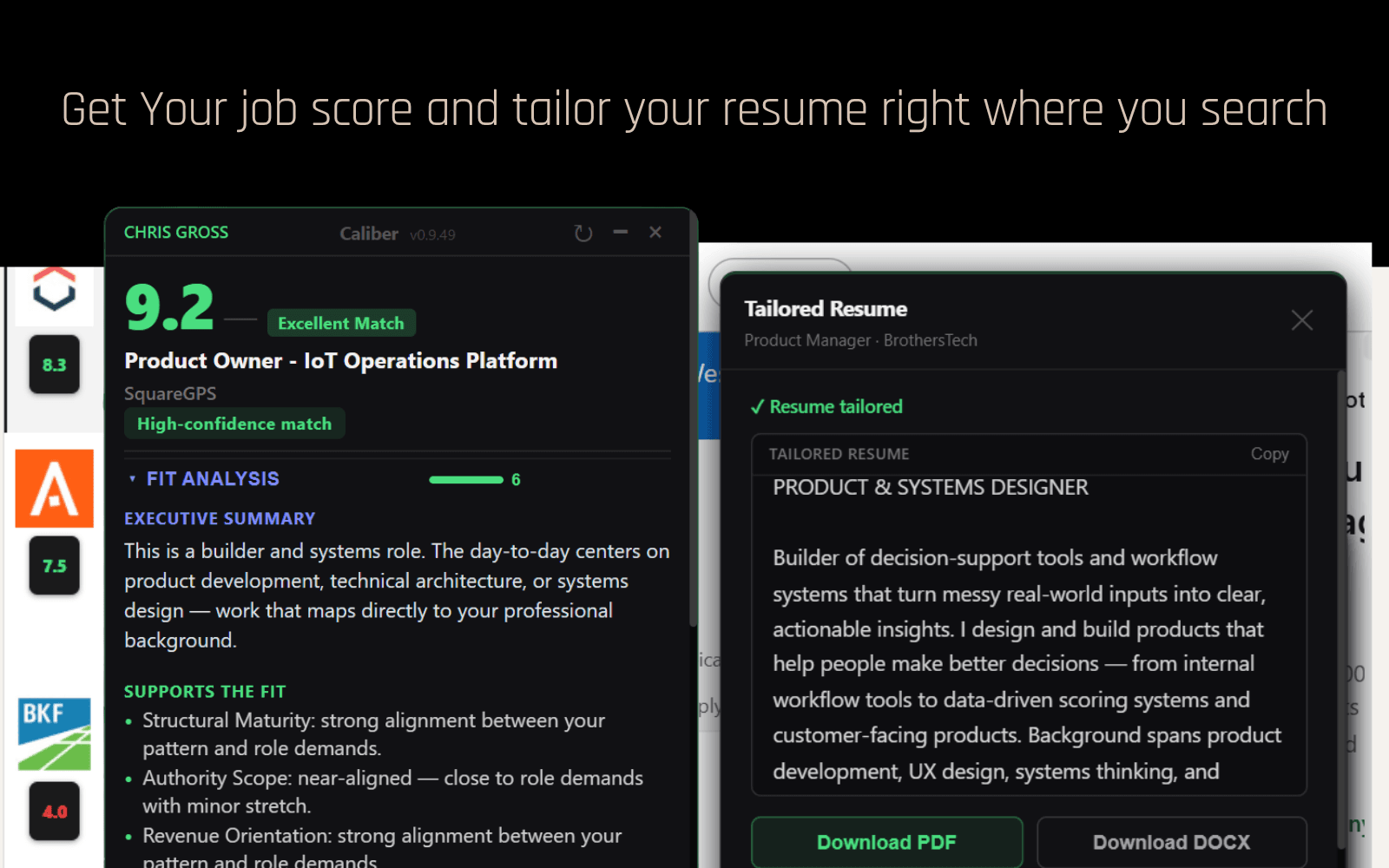
Task: Click the 8.3 job score badge
Action: 55,365
